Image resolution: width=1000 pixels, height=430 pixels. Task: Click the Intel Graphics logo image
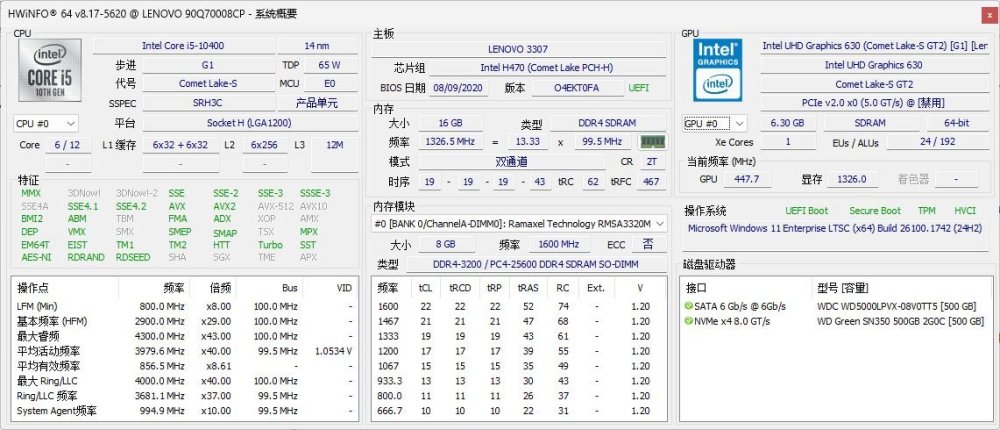point(718,70)
